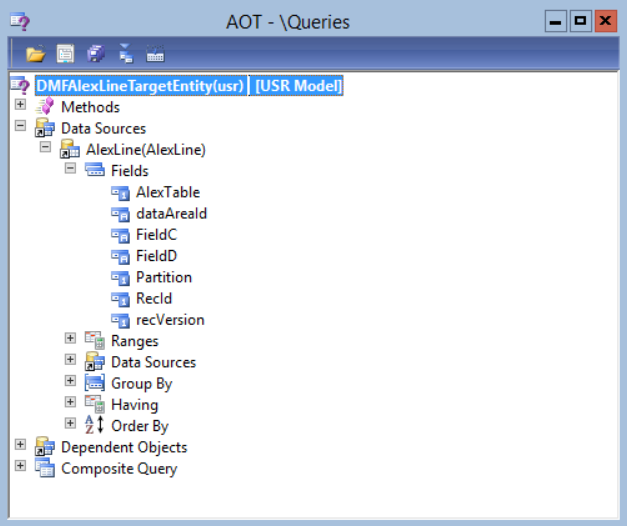Expand the Order By node
This screenshot has width=627, height=526.
coord(70,423)
